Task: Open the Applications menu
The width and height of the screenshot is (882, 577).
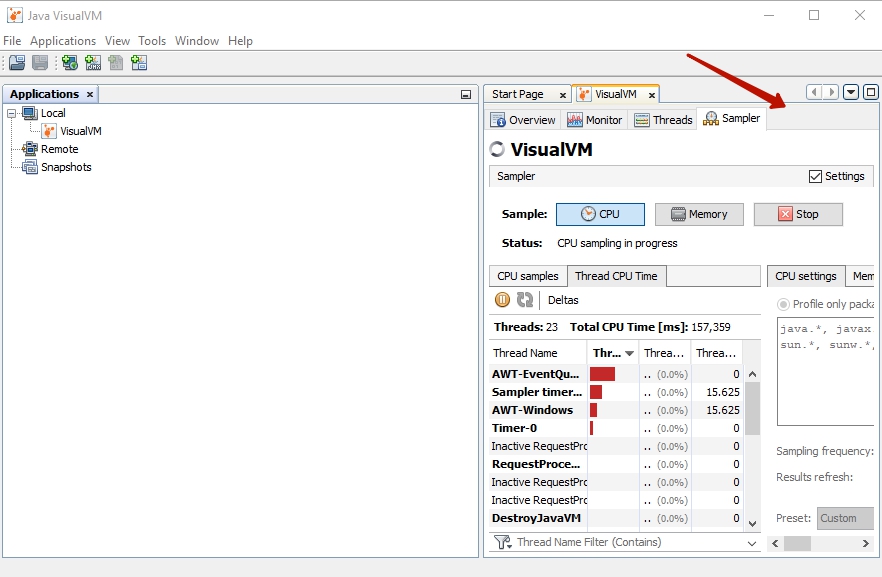Action: click(63, 41)
